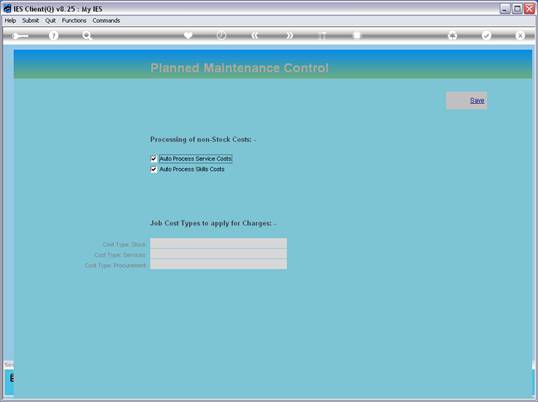This screenshot has width=538, height=402.
Task: Click the toolbar icon left of the checkmark
Action: 453,35
